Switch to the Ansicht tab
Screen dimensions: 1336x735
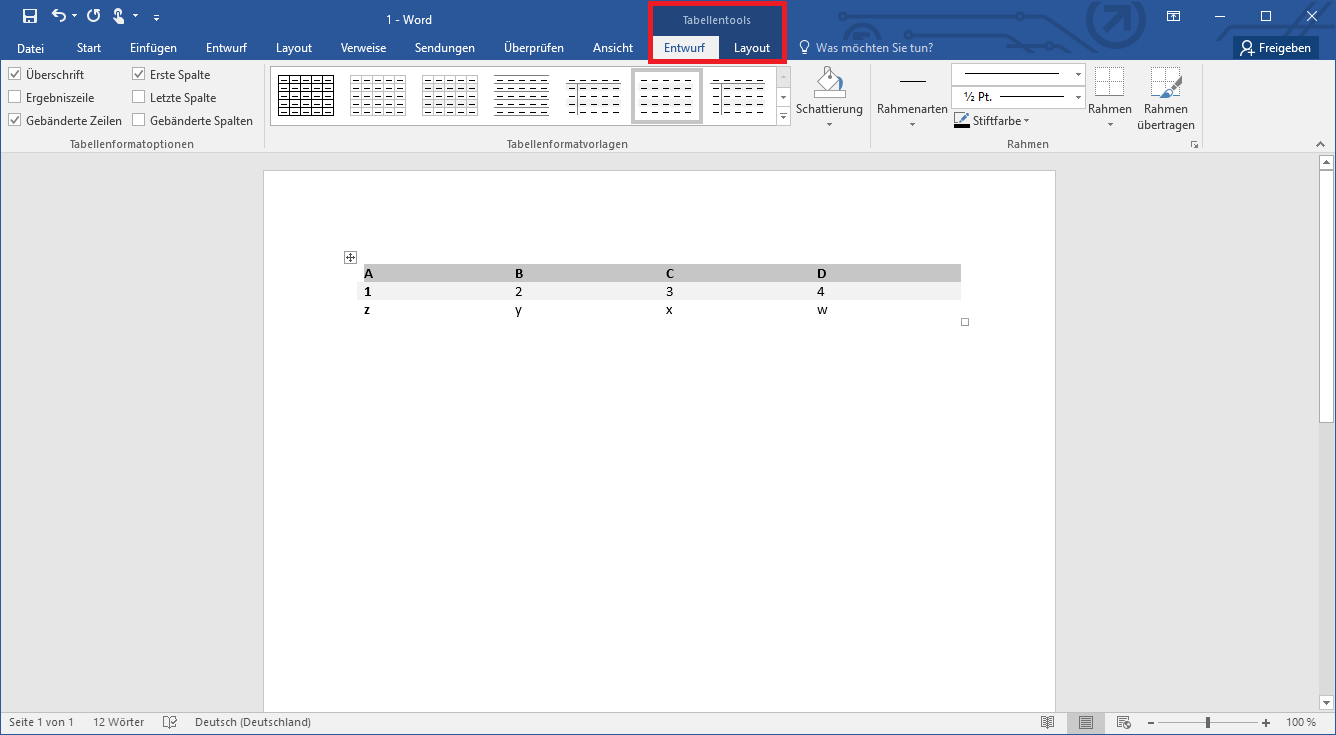(613, 48)
